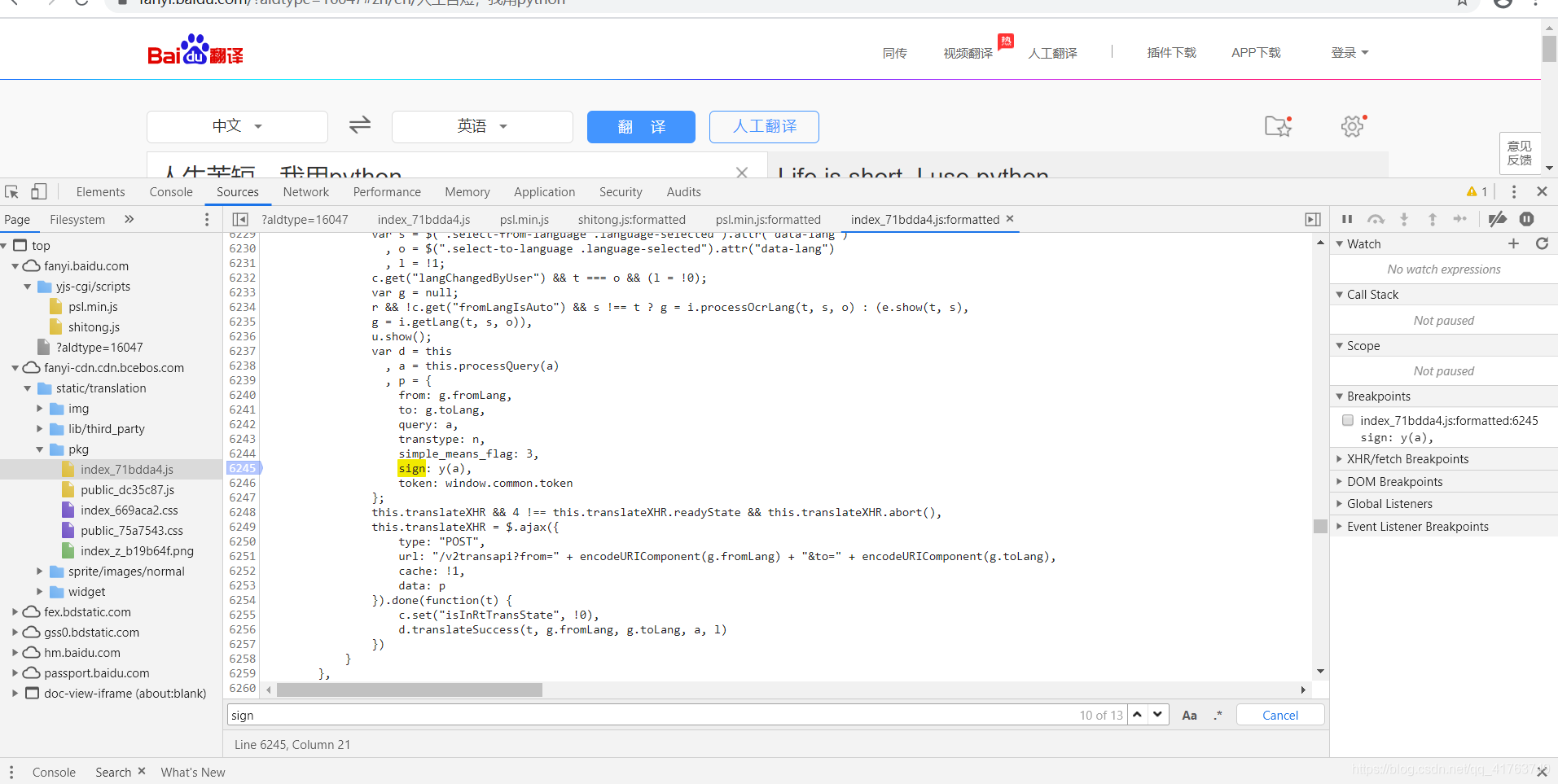Collapse the Call Stack section

pyautogui.click(x=1372, y=295)
